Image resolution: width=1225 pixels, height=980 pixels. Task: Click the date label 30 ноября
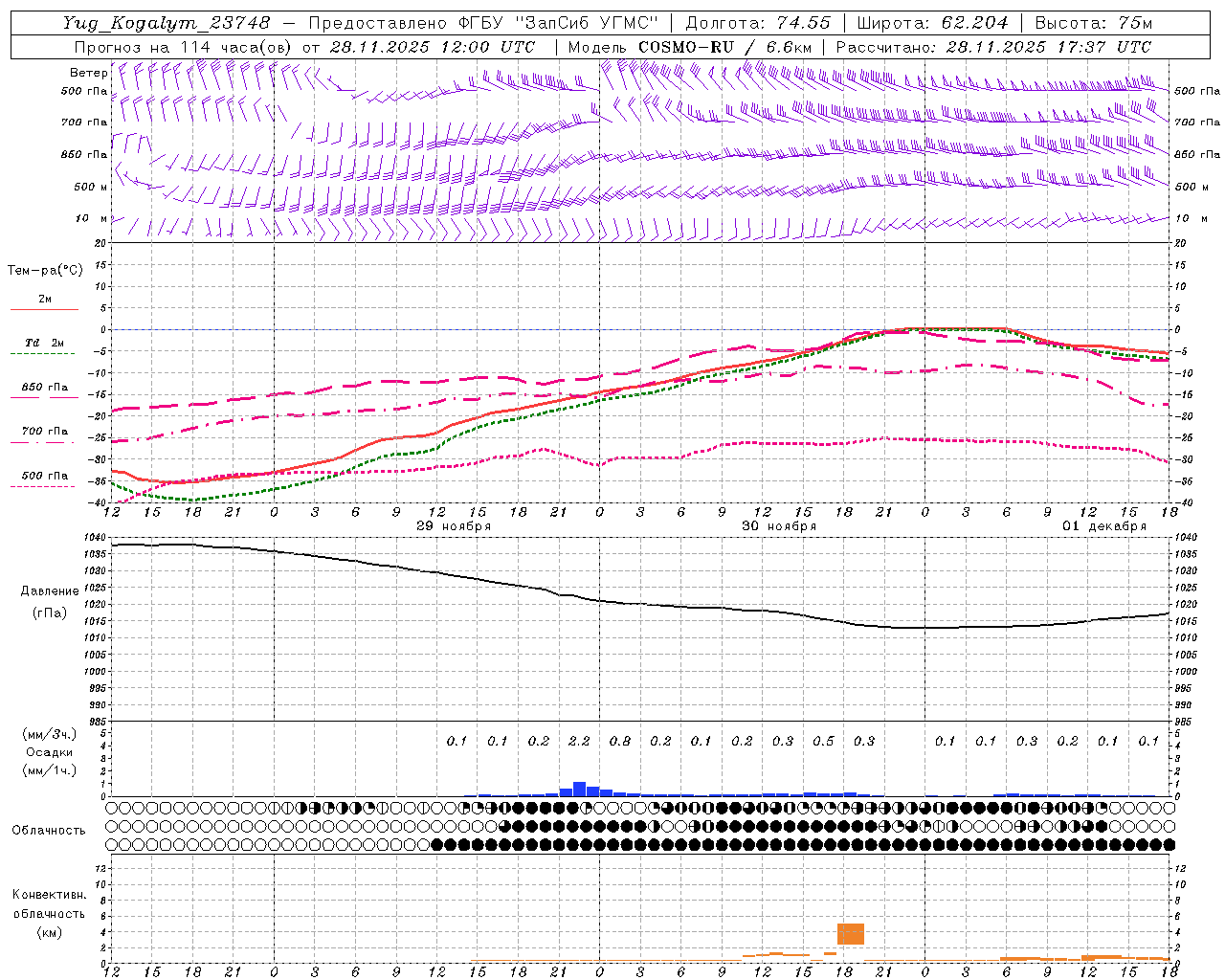[x=779, y=526]
